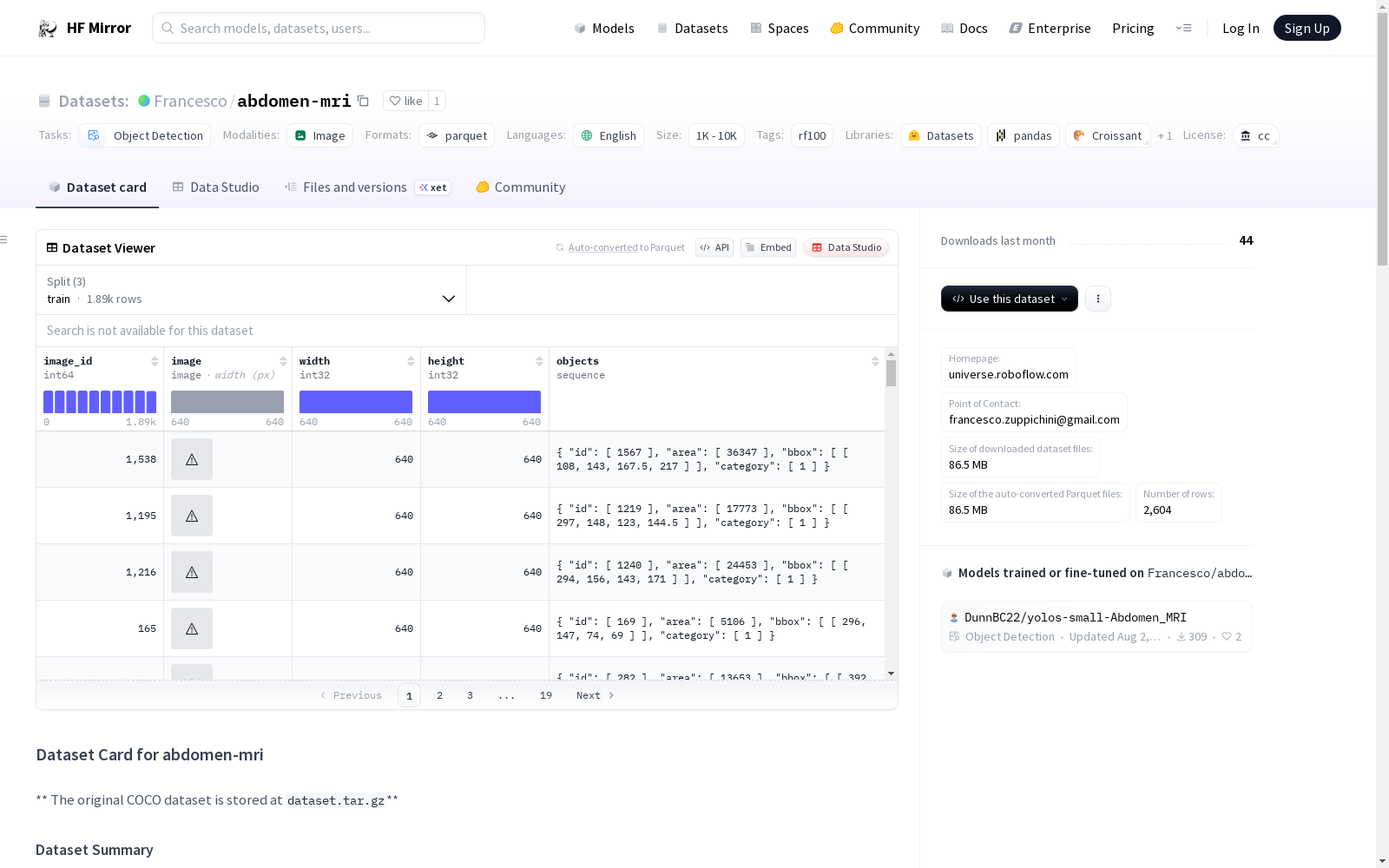Open Docs in the top navigation
This screenshot has width=1389, height=868.
click(964, 28)
